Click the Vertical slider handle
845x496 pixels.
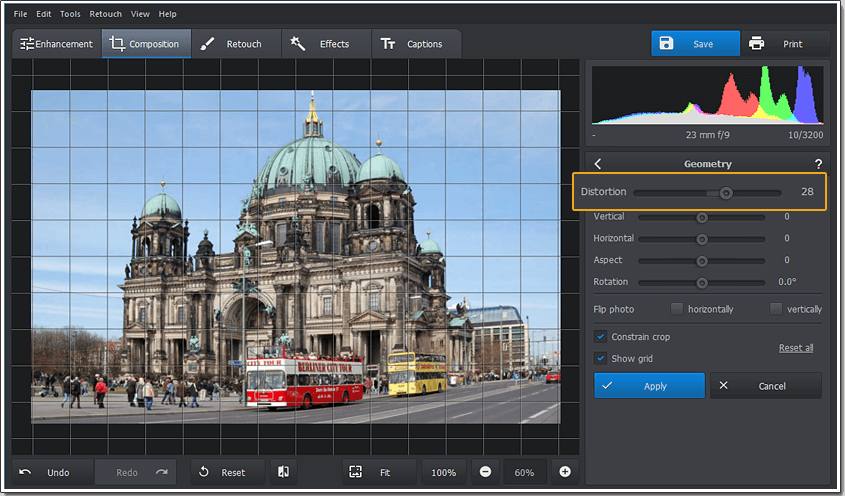pos(702,217)
